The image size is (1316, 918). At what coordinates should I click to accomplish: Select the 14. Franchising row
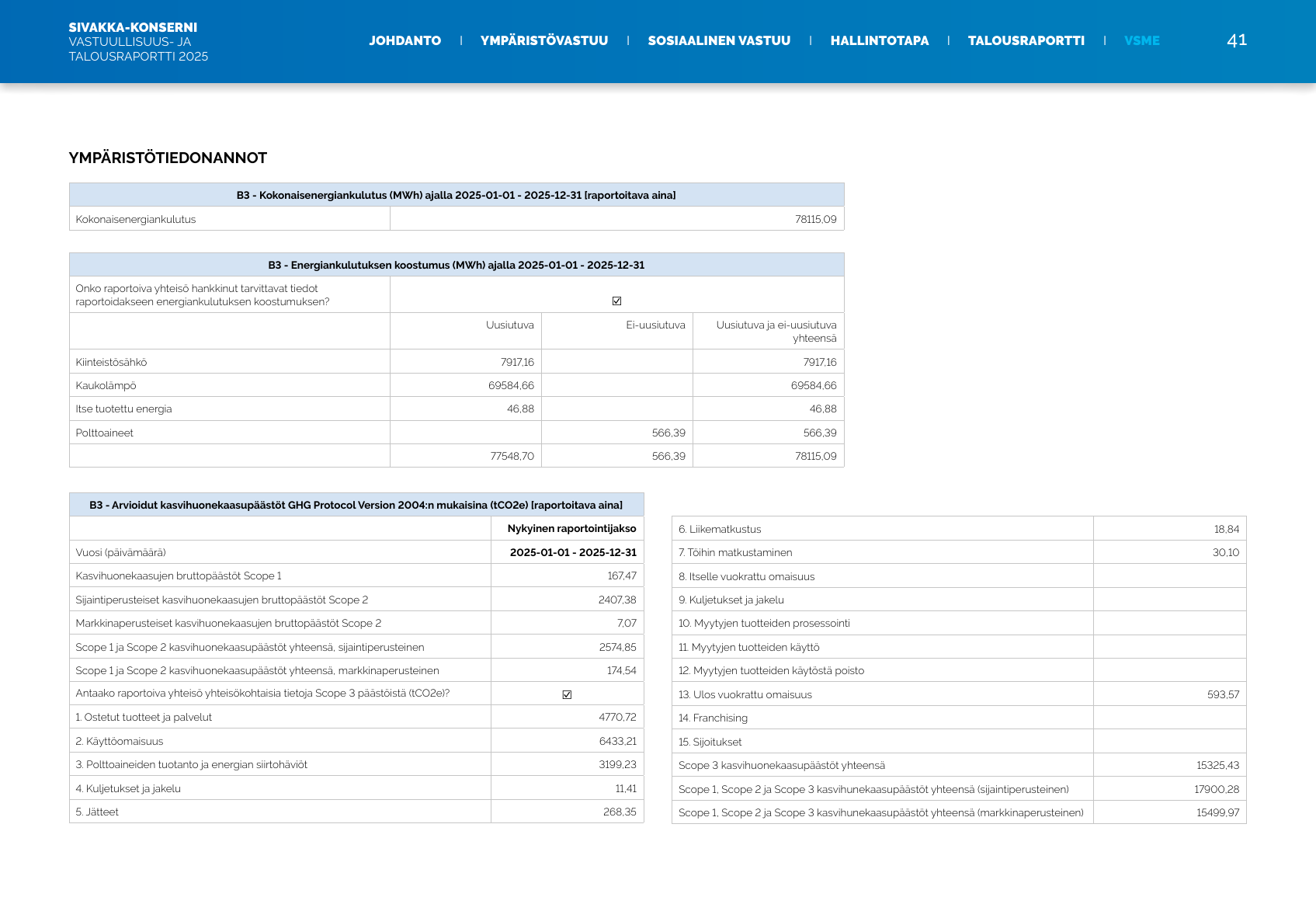coord(959,718)
